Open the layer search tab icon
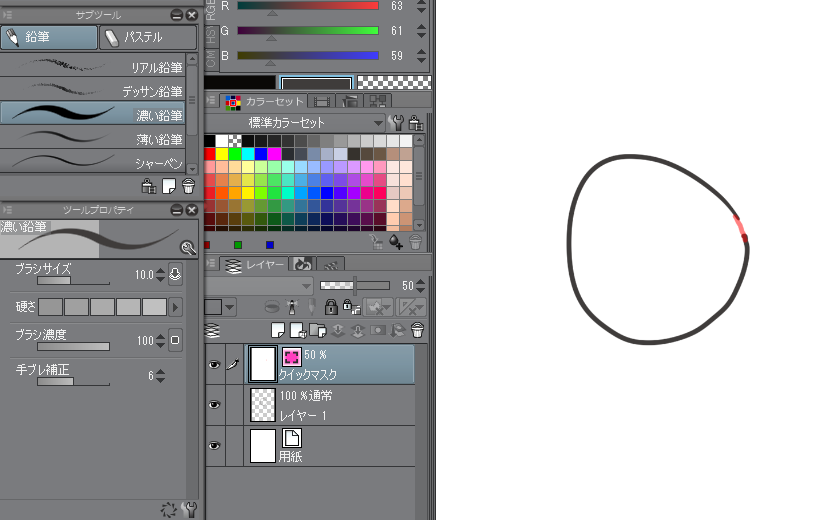The height and width of the screenshot is (520, 817). [x=302, y=265]
